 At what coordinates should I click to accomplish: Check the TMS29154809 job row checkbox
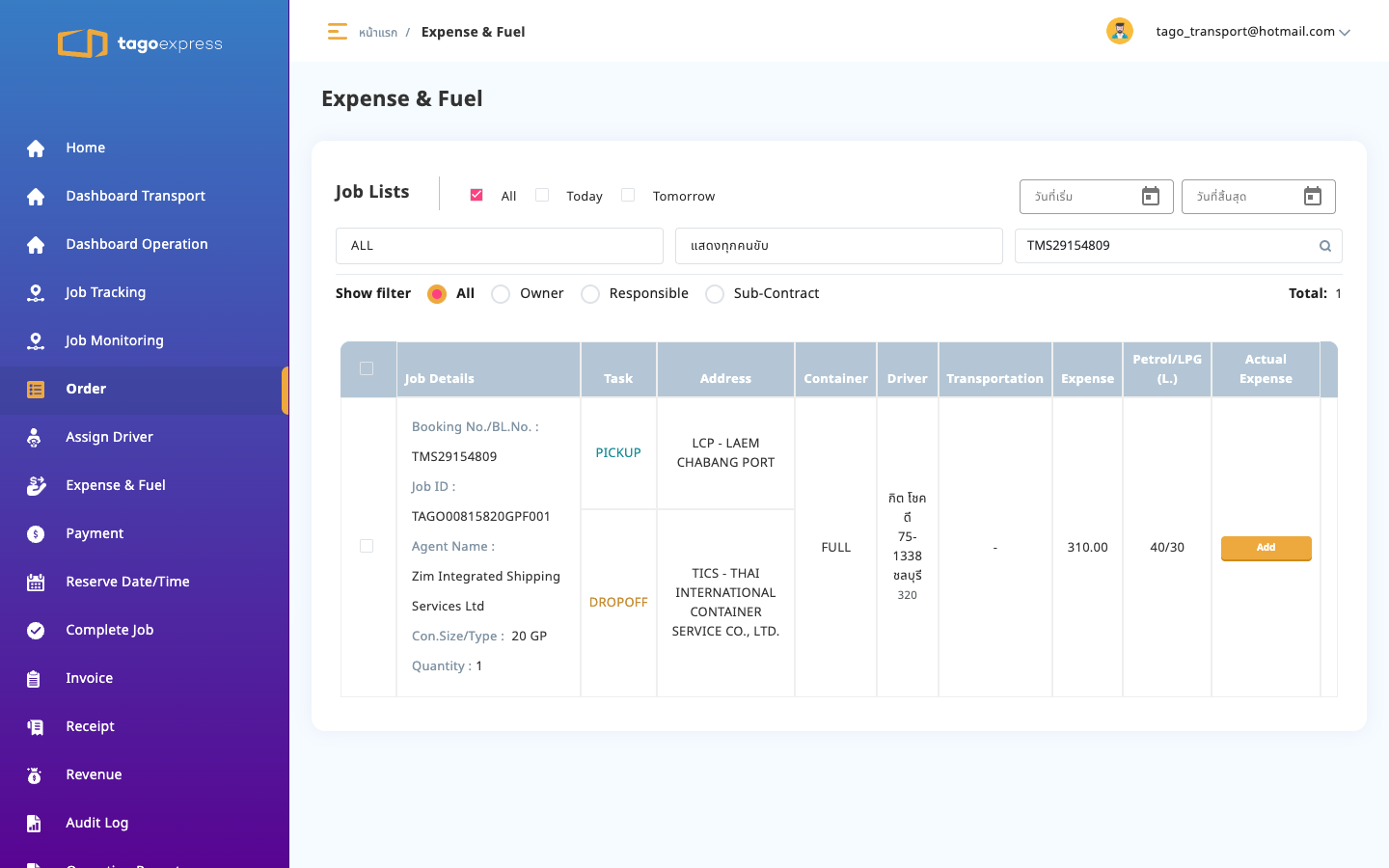pyautogui.click(x=367, y=547)
